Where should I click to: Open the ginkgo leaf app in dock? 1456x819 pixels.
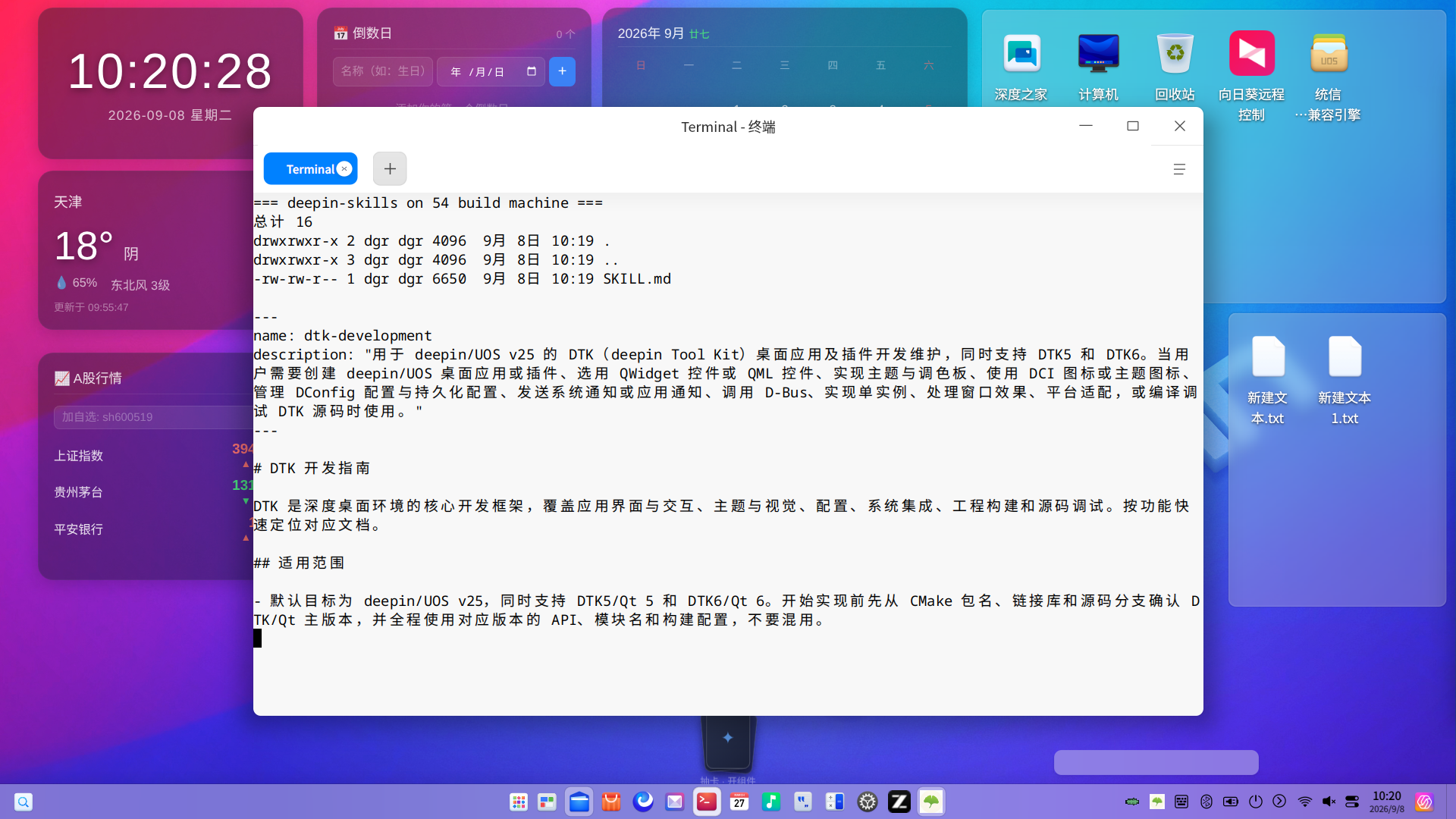[931, 802]
